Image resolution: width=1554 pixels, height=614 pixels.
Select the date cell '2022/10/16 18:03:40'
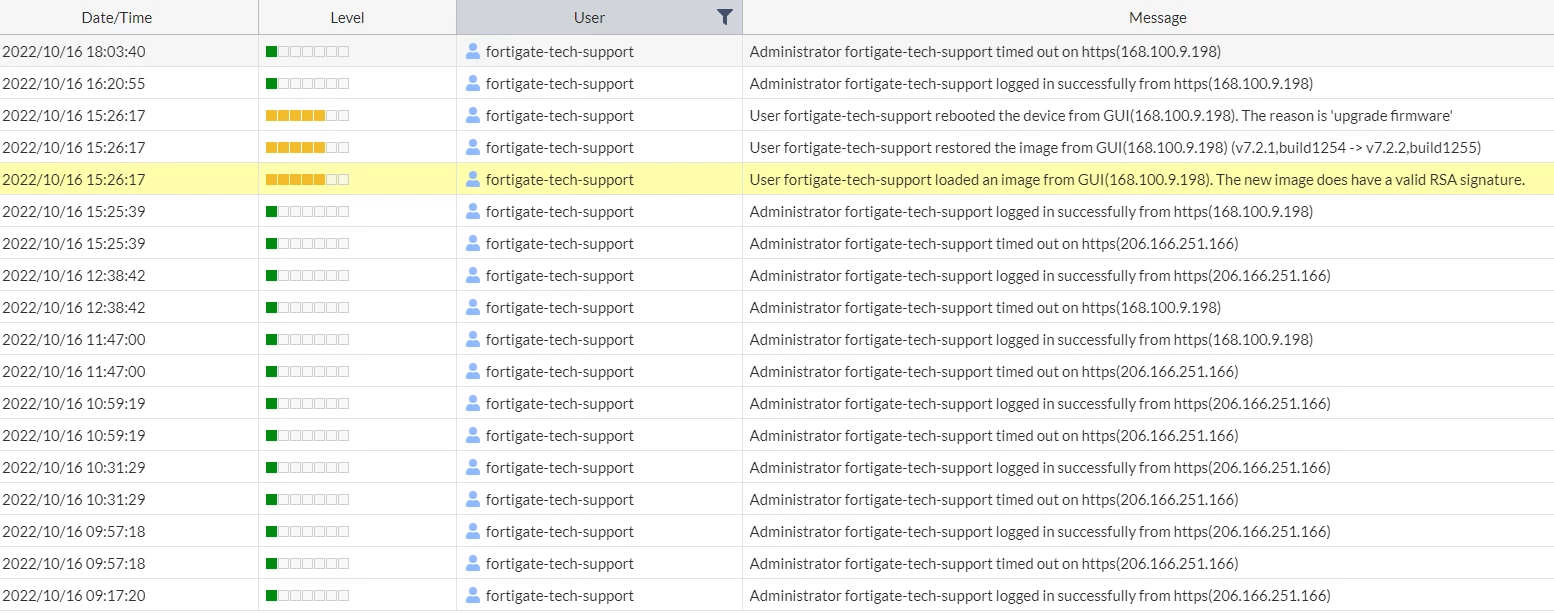tap(74, 51)
